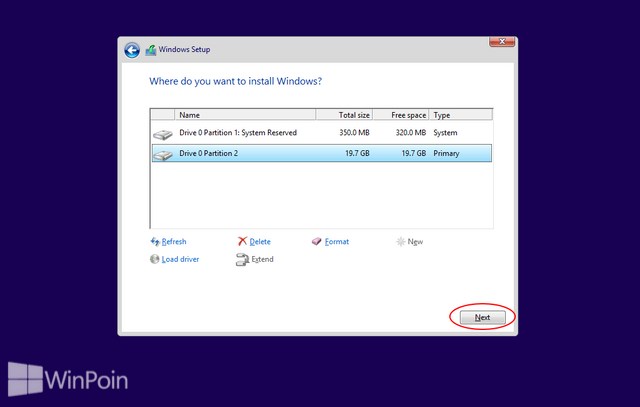This screenshot has width=640, height=407.
Task: Click the blue back arrow button
Action: tap(132, 50)
